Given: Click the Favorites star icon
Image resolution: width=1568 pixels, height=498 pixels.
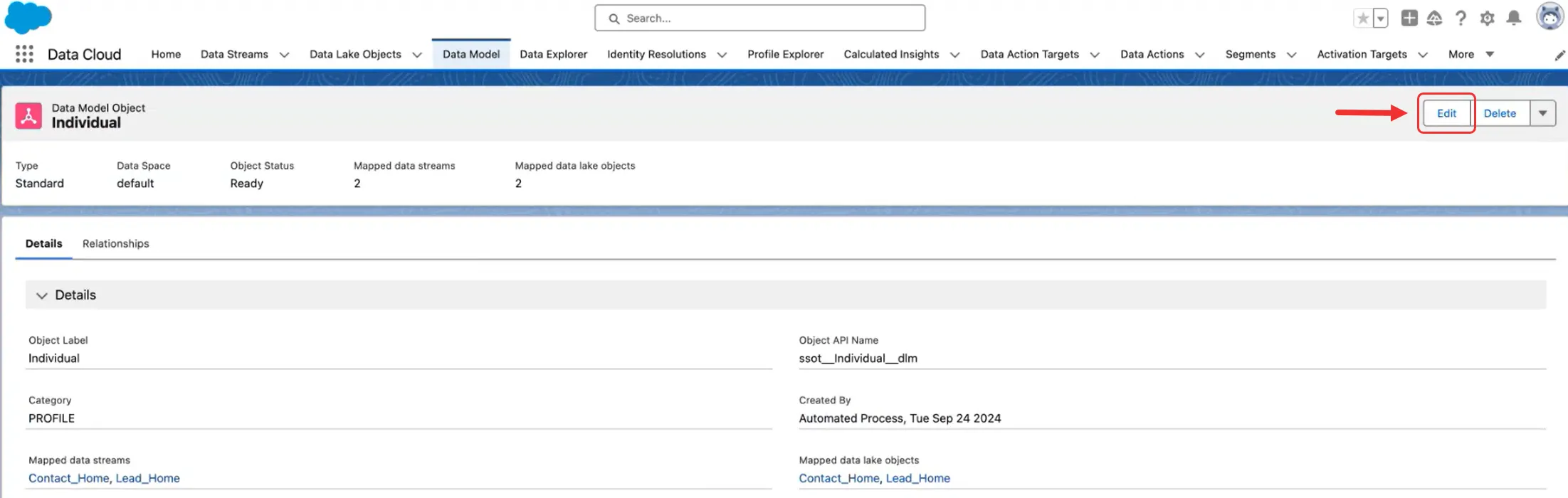Looking at the screenshot, I should 1362,18.
